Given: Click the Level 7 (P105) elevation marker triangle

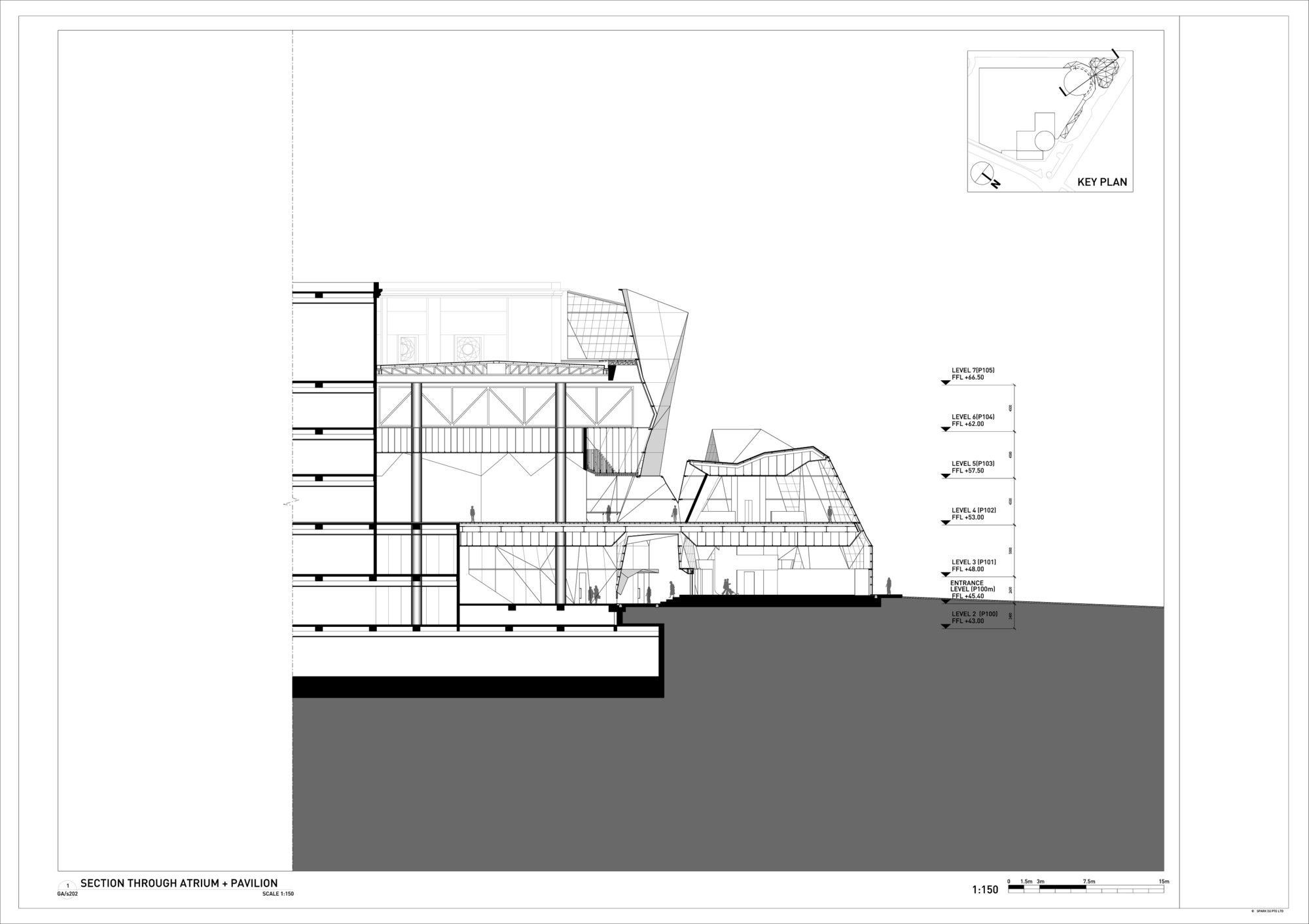Looking at the screenshot, I should coord(945,383).
